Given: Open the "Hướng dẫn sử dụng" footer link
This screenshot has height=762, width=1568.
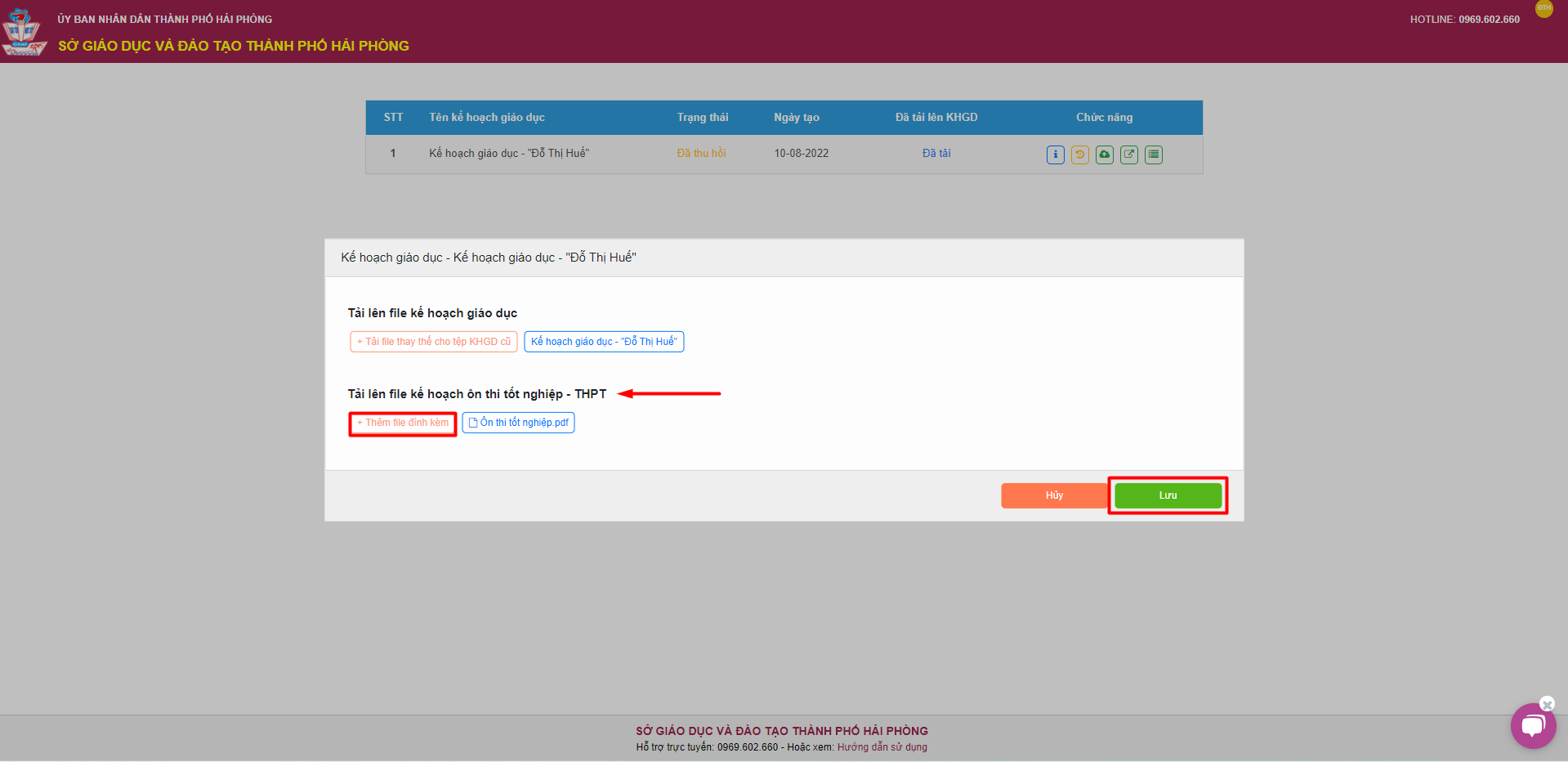Looking at the screenshot, I should tap(882, 747).
